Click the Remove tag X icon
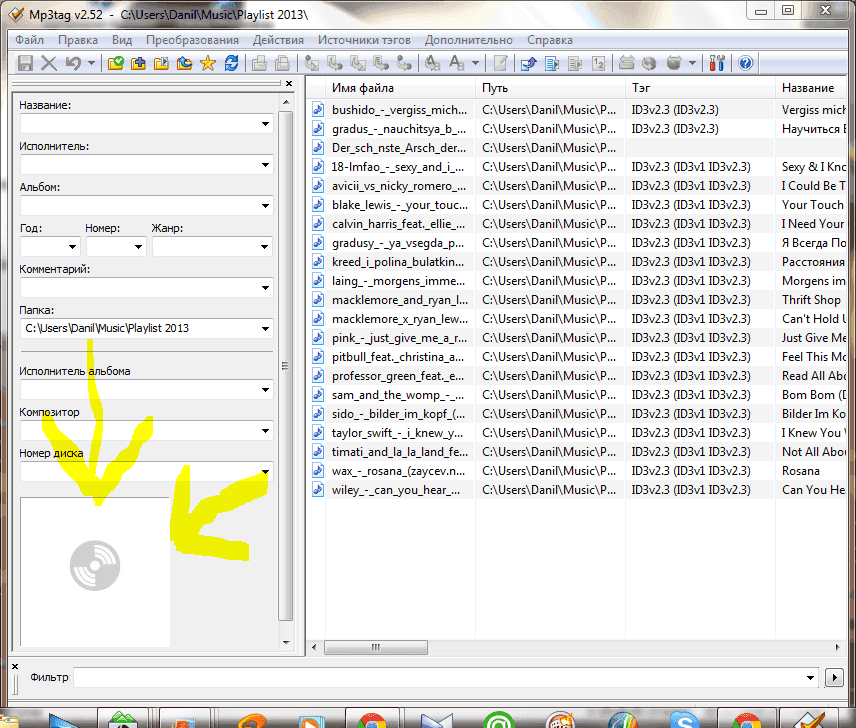This screenshot has height=728, width=856. 49,63
